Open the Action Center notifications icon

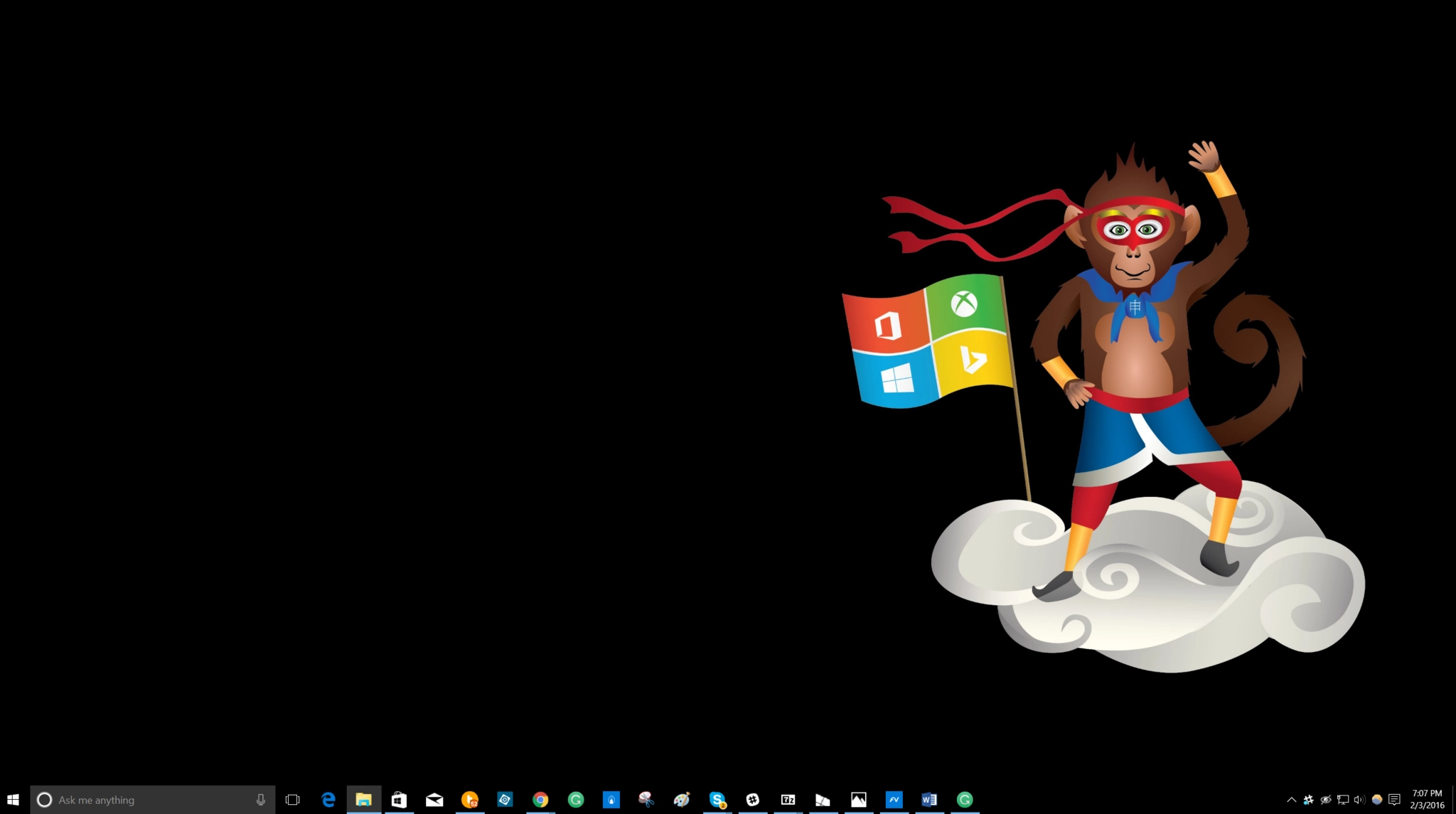click(x=1395, y=800)
